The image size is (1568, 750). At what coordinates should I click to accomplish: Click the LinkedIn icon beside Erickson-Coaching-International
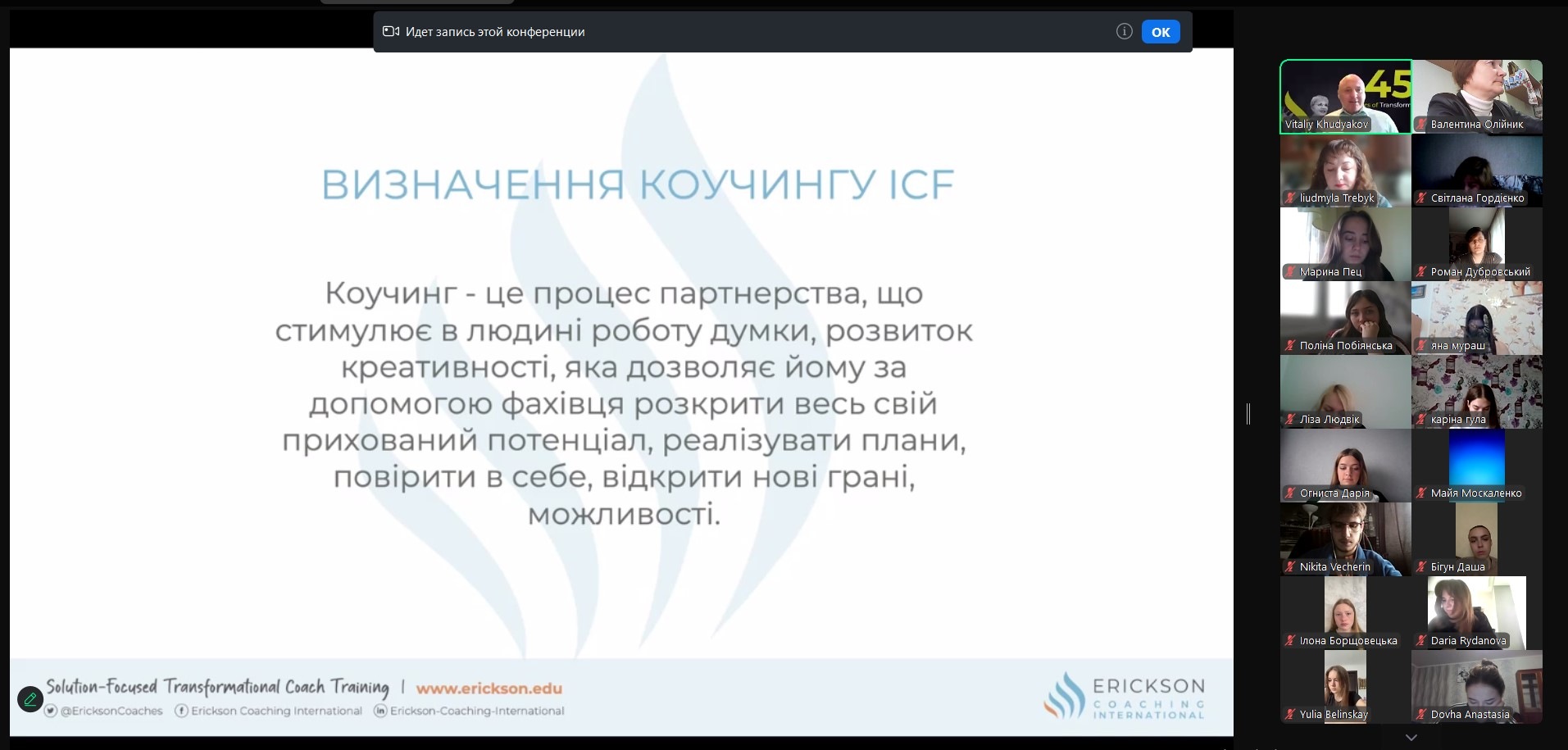coord(380,711)
